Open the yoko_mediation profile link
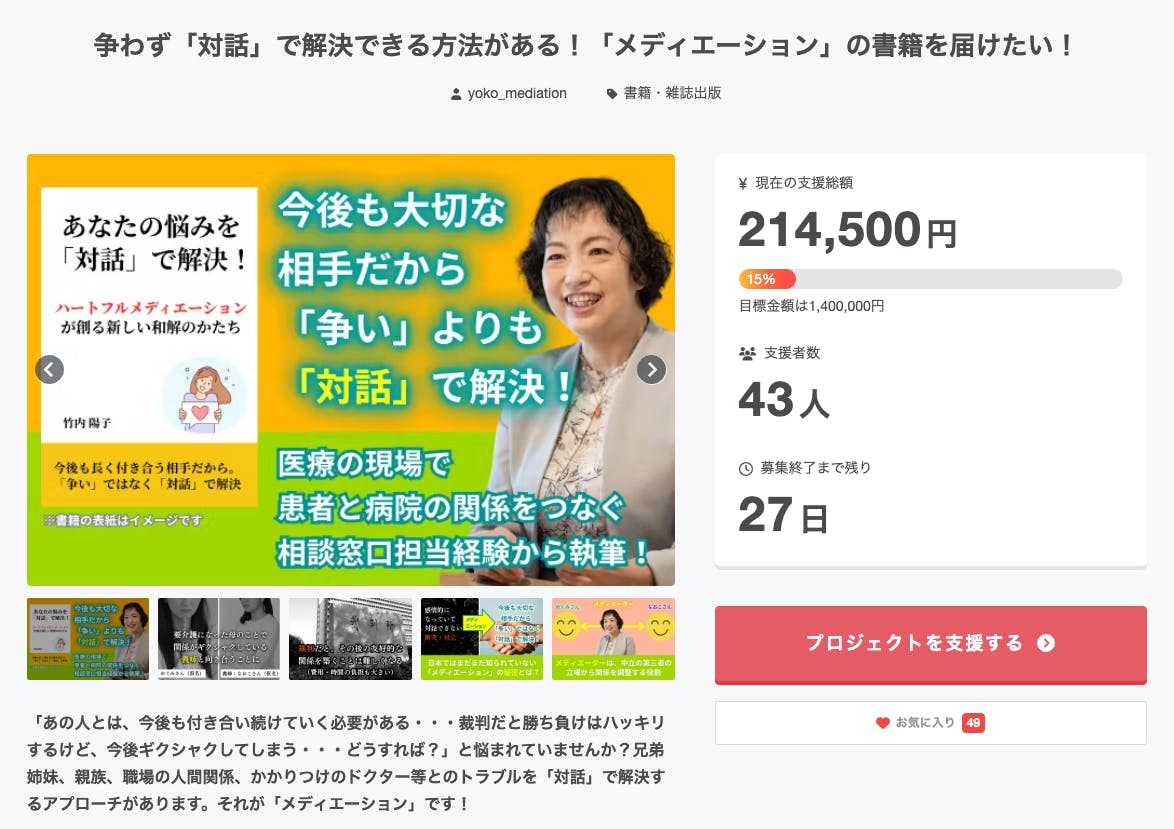The image size is (1174, 829). [517, 94]
